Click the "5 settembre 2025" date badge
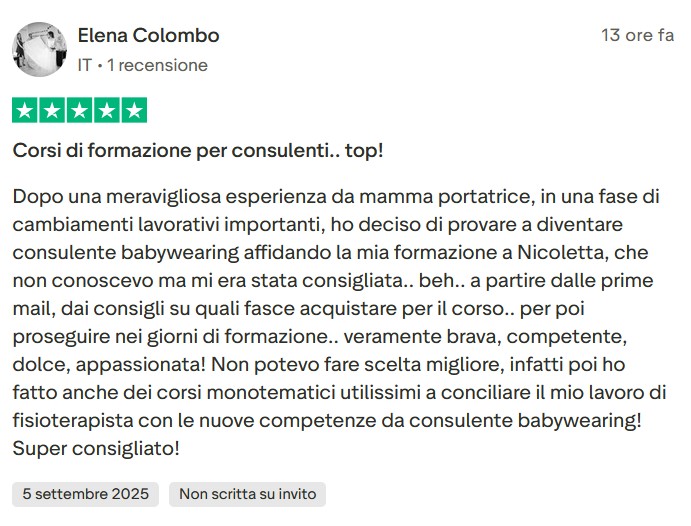691x526 pixels. point(86,494)
